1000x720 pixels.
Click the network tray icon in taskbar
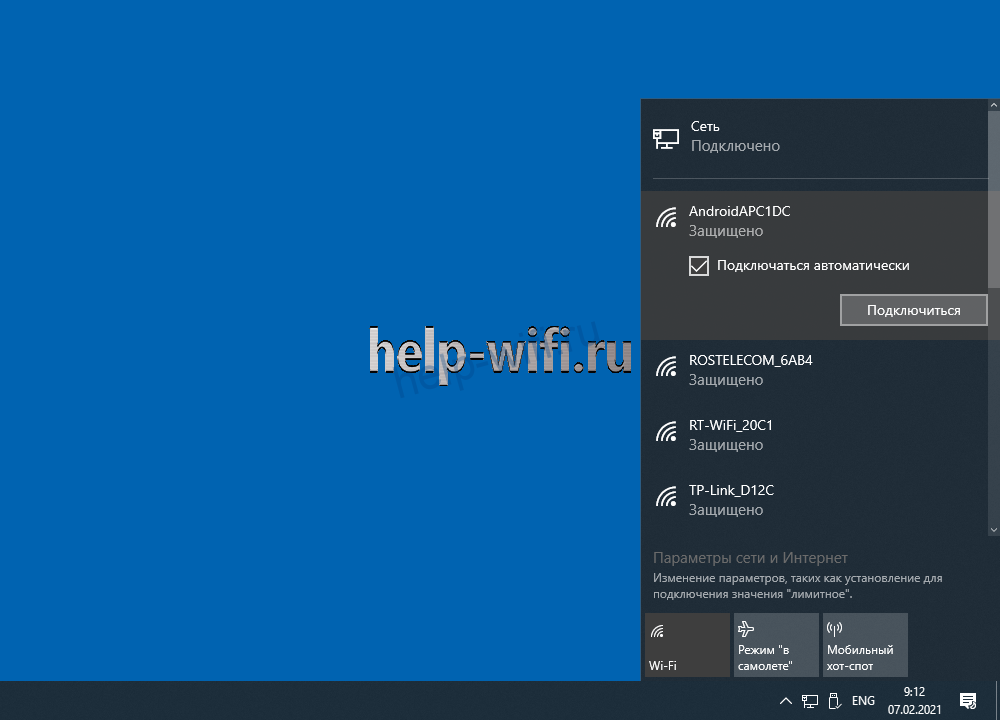(810, 702)
